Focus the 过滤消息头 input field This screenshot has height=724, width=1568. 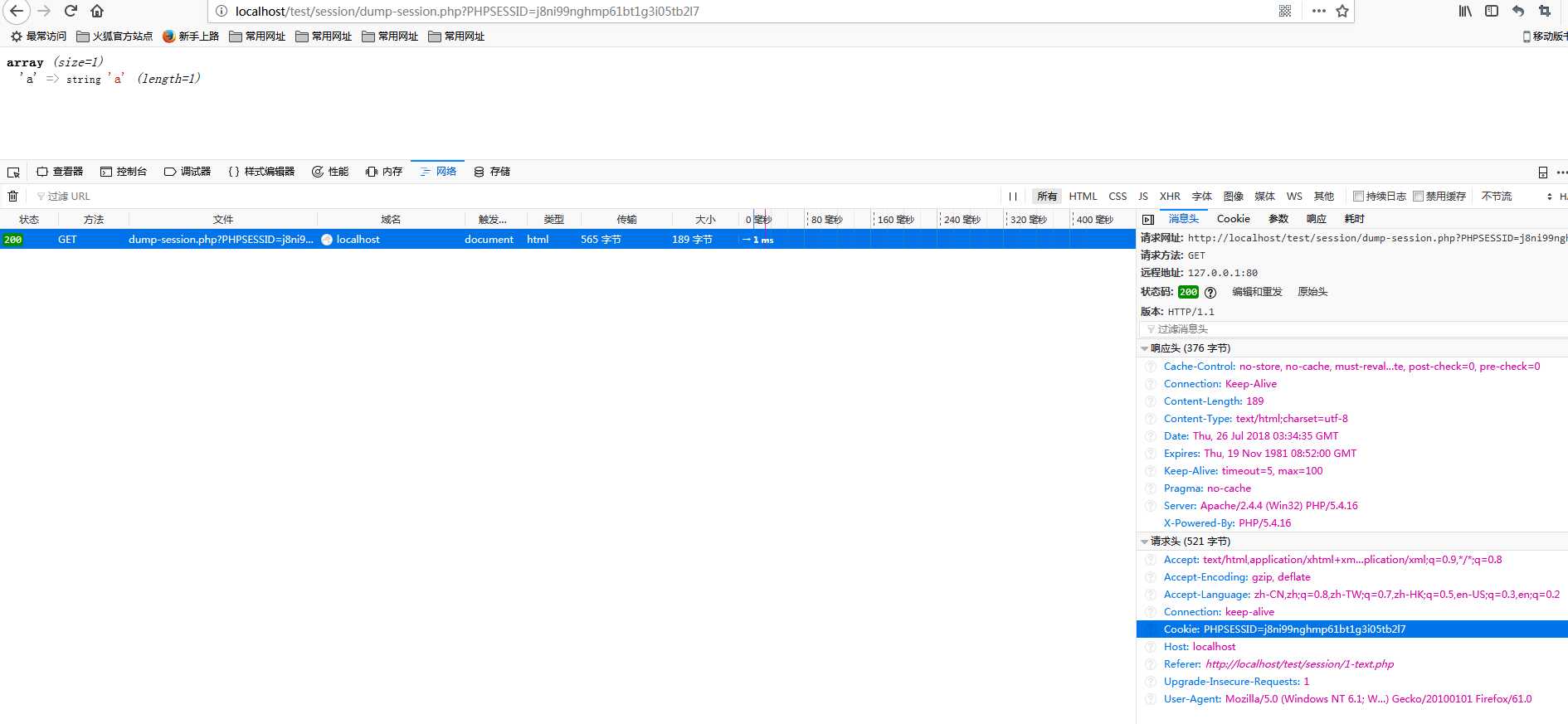coord(1355,329)
